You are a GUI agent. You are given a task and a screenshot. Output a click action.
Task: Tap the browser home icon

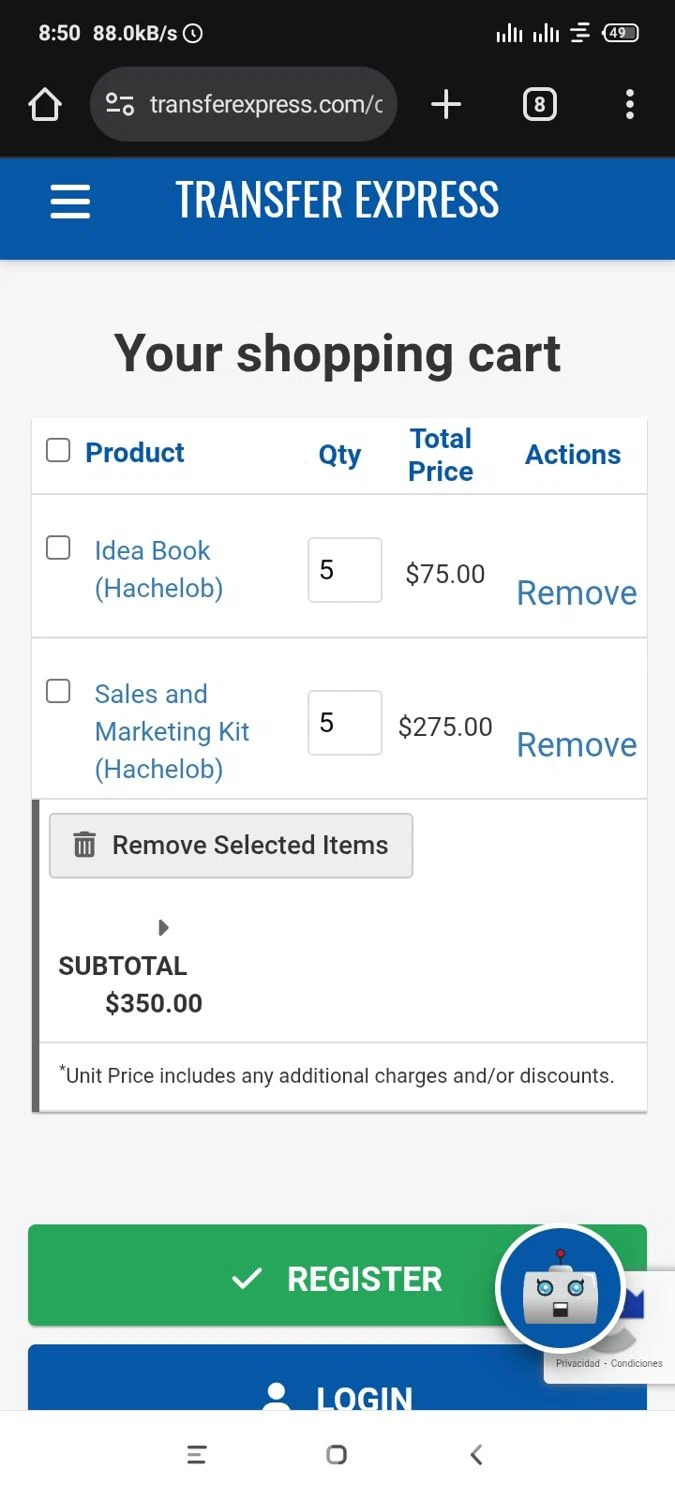[x=45, y=104]
